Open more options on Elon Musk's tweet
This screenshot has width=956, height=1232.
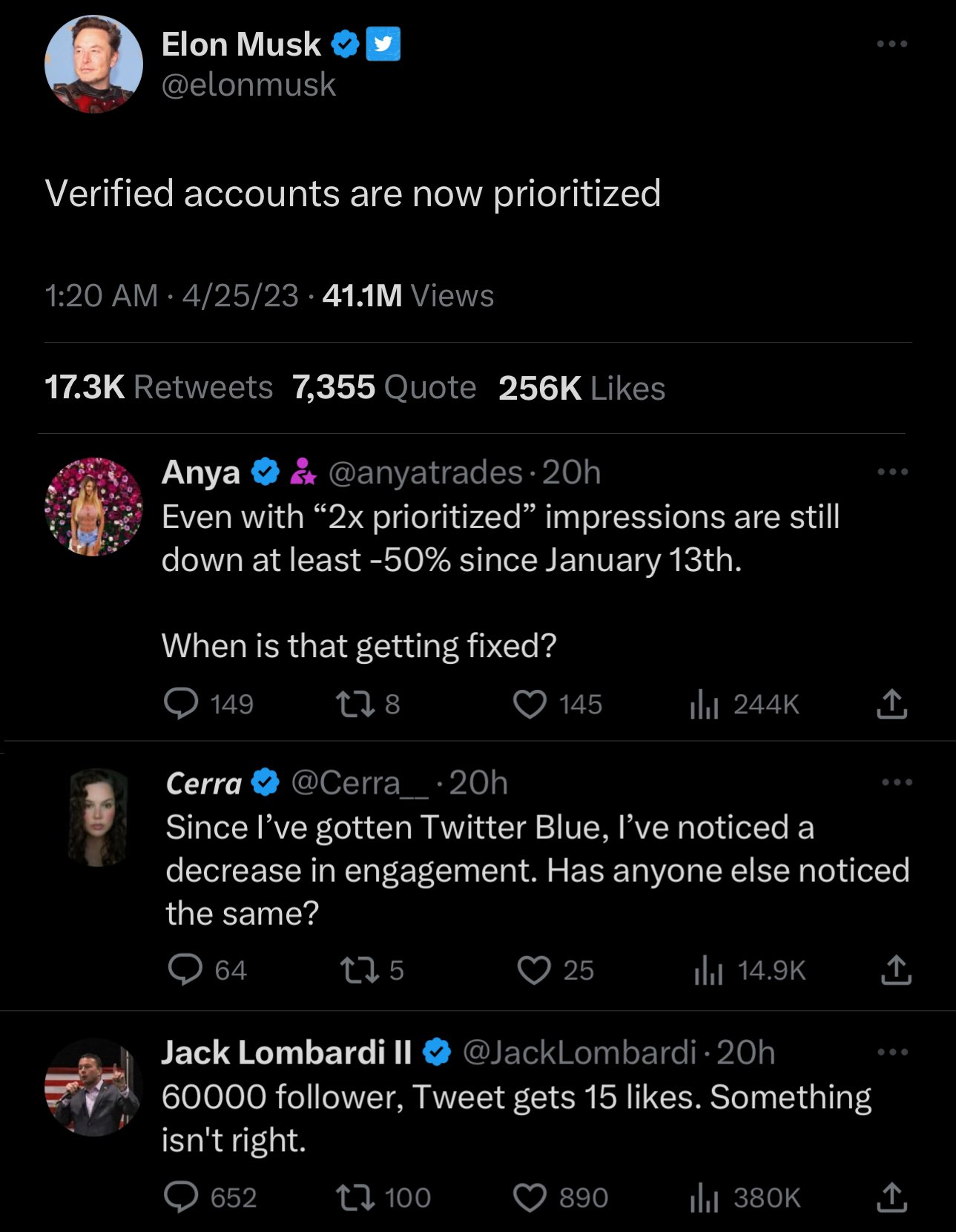(891, 44)
